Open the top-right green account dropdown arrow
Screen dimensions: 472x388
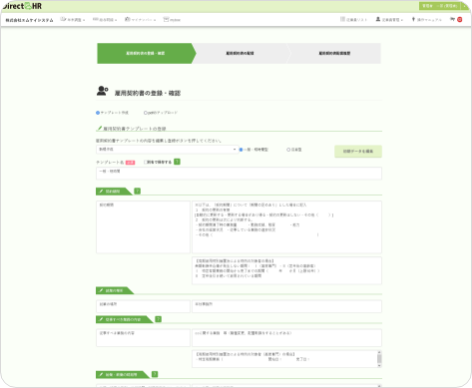[x=465, y=6]
